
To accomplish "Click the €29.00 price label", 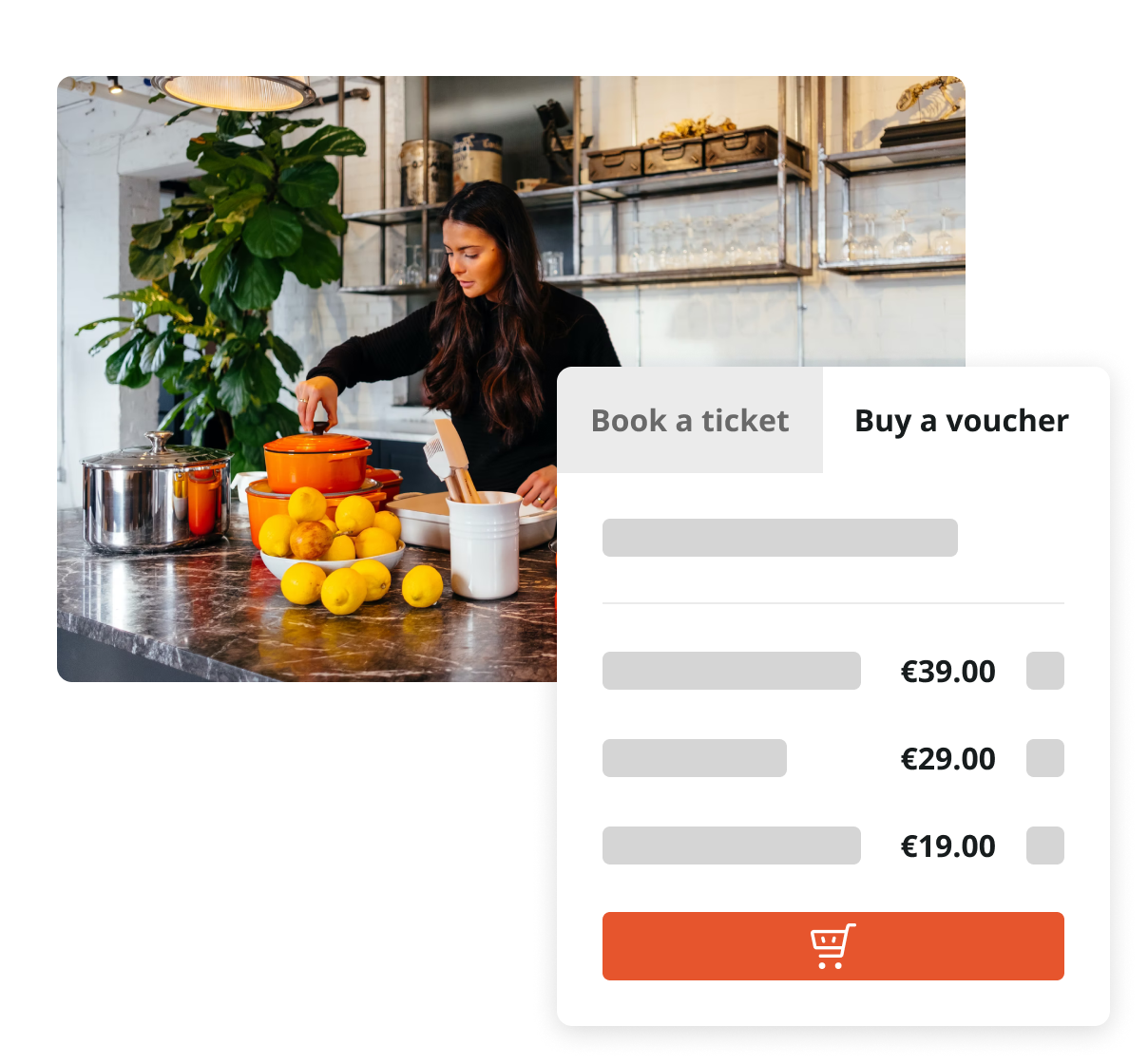I will coord(948,759).
